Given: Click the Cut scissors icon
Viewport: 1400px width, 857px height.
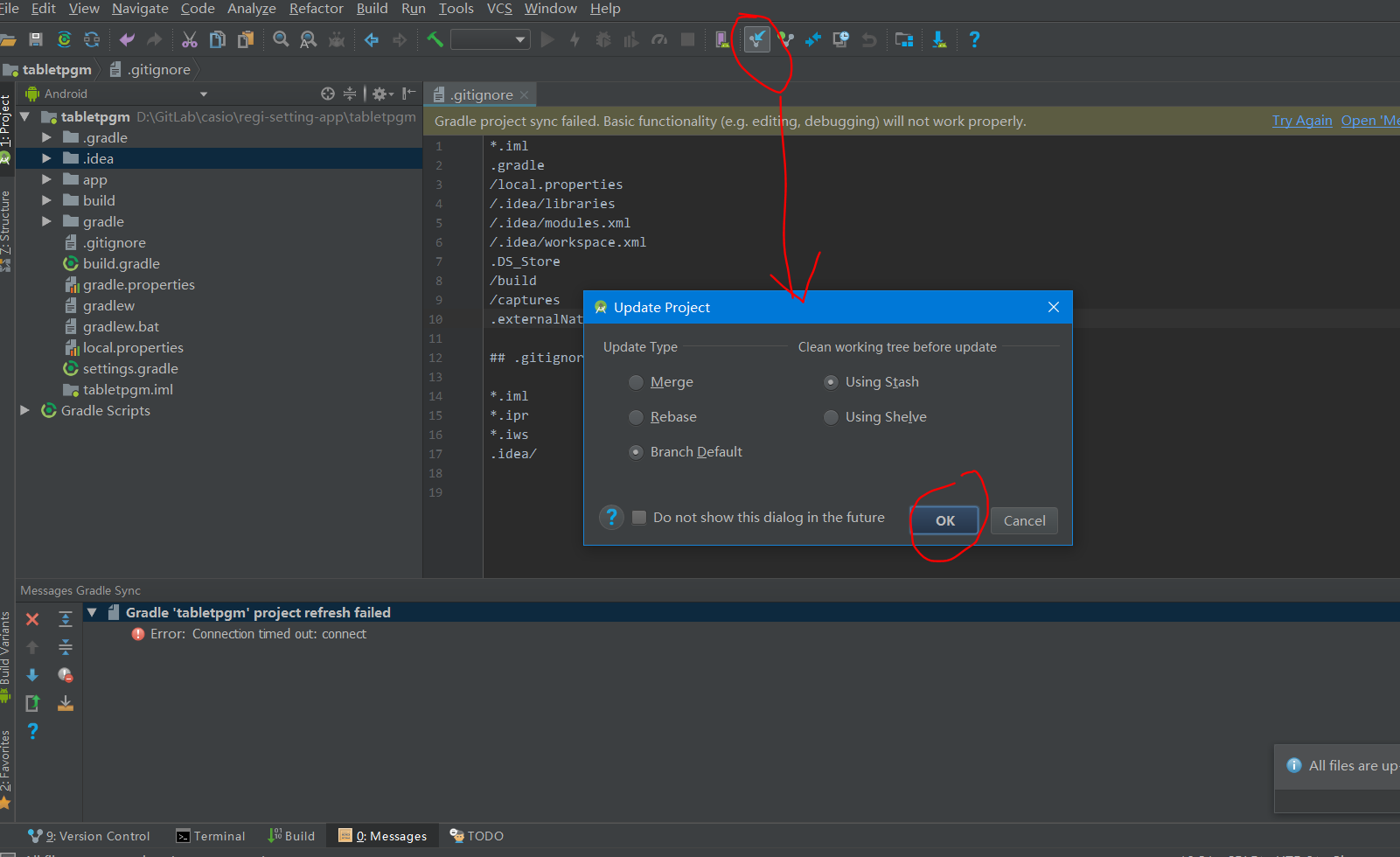Looking at the screenshot, I should click(190, 39).
